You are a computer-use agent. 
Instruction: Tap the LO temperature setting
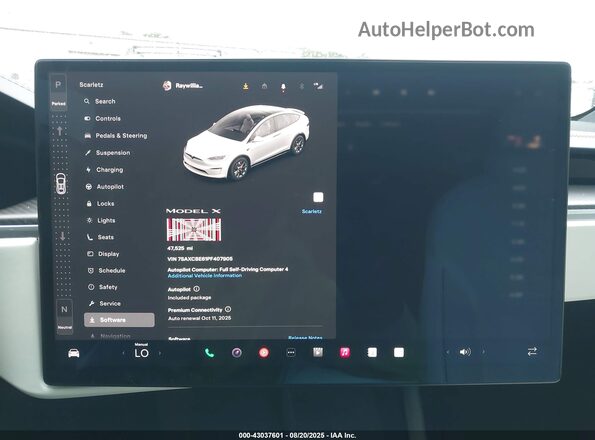[142, 353]
